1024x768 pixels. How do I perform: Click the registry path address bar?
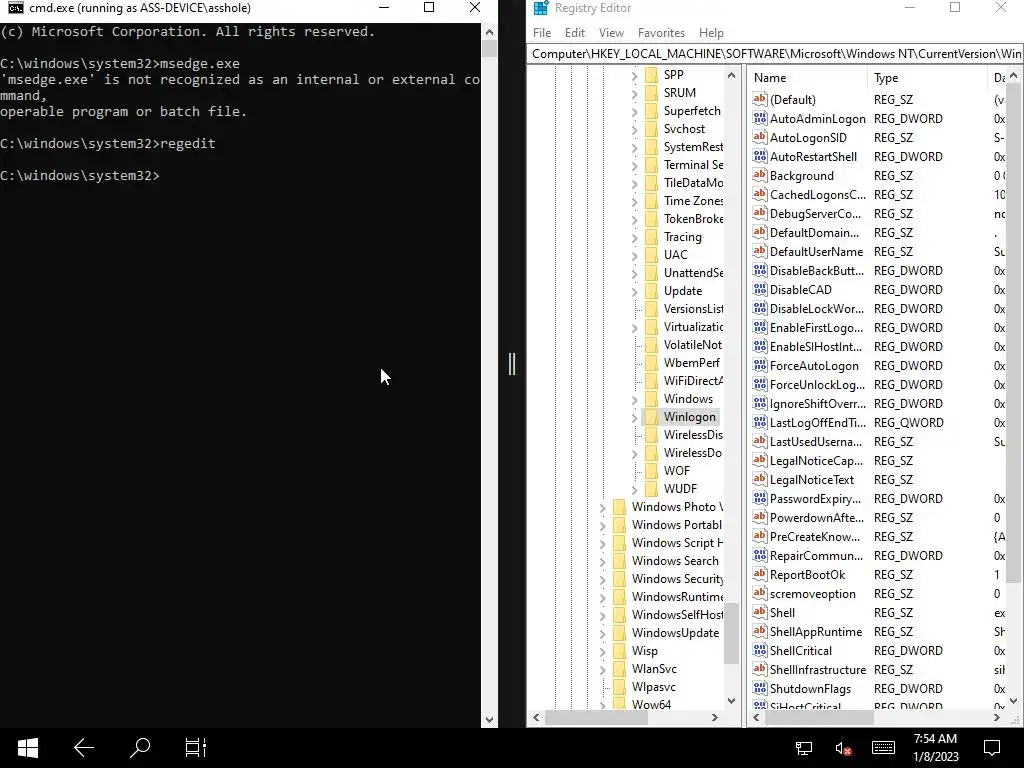coord(775,54)
